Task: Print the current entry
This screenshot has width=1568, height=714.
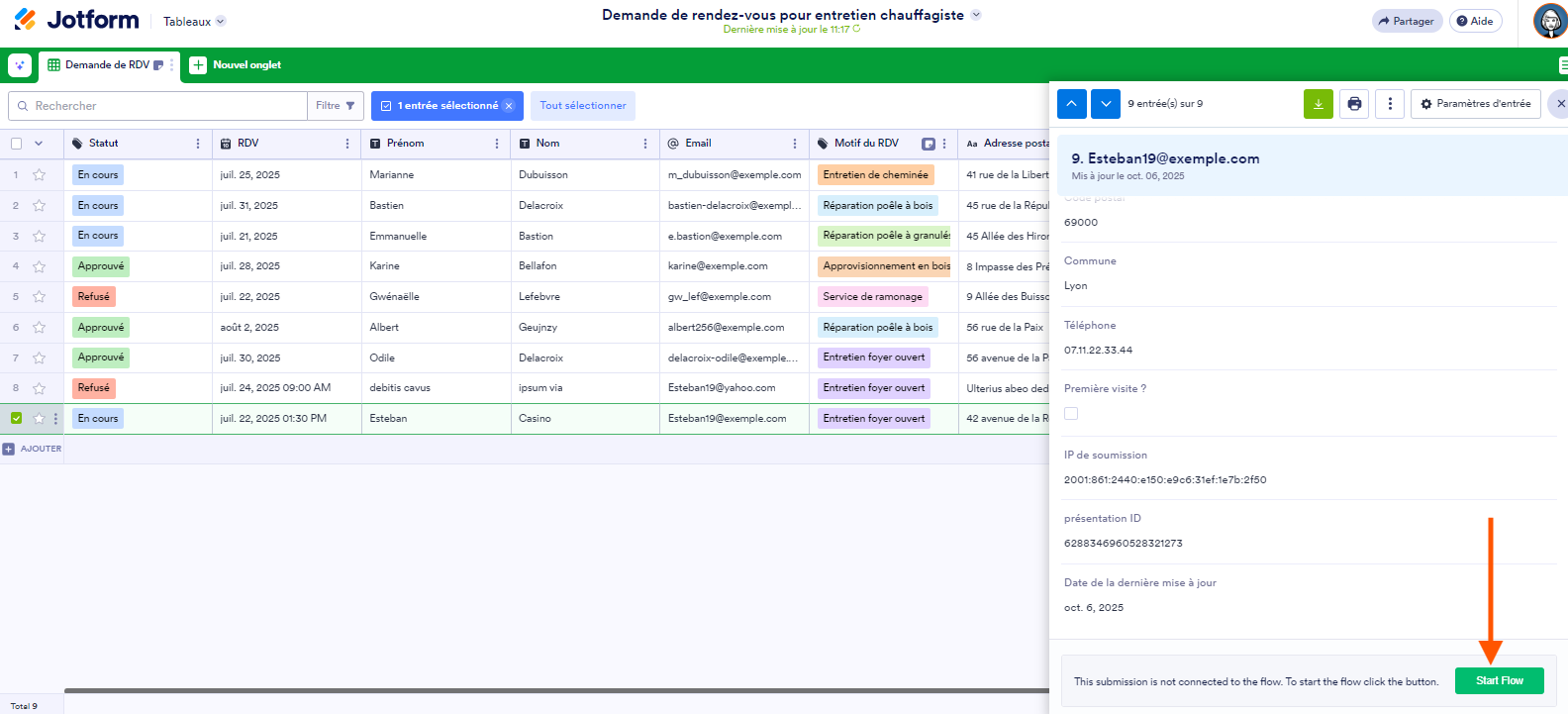Action: [x=1354, y=104]
